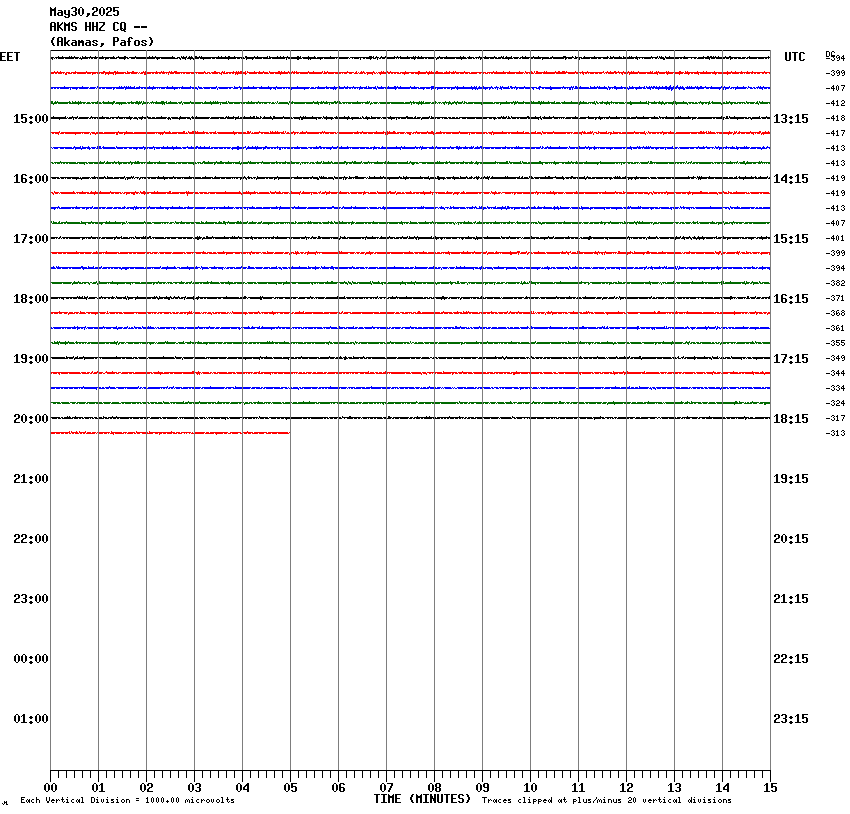Click the 23:15 UTC time label
The width and height of the screenshot is (850, 814).
791,719
